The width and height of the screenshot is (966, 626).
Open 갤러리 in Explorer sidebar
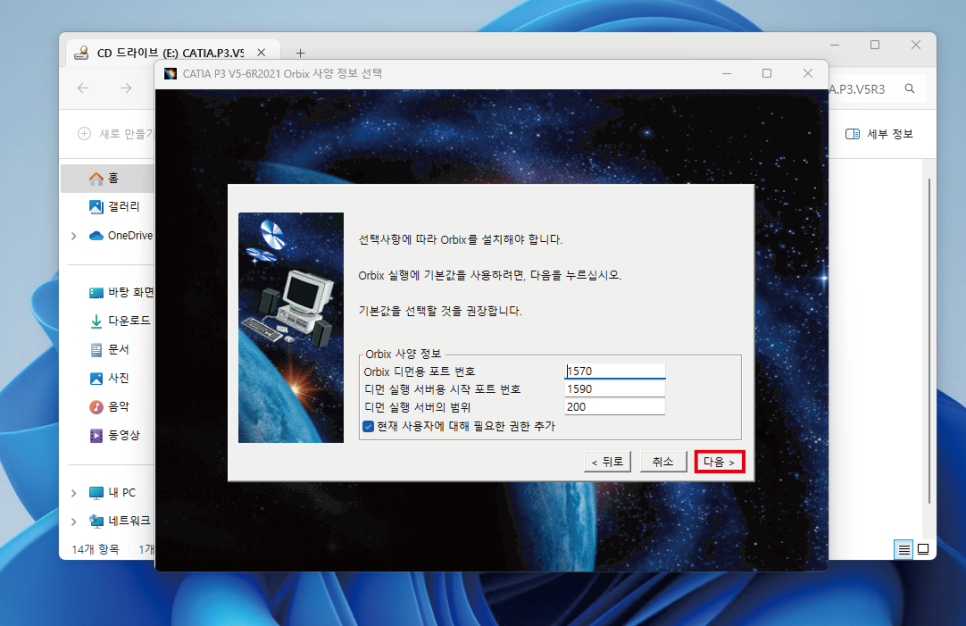(x=114, y=206)
